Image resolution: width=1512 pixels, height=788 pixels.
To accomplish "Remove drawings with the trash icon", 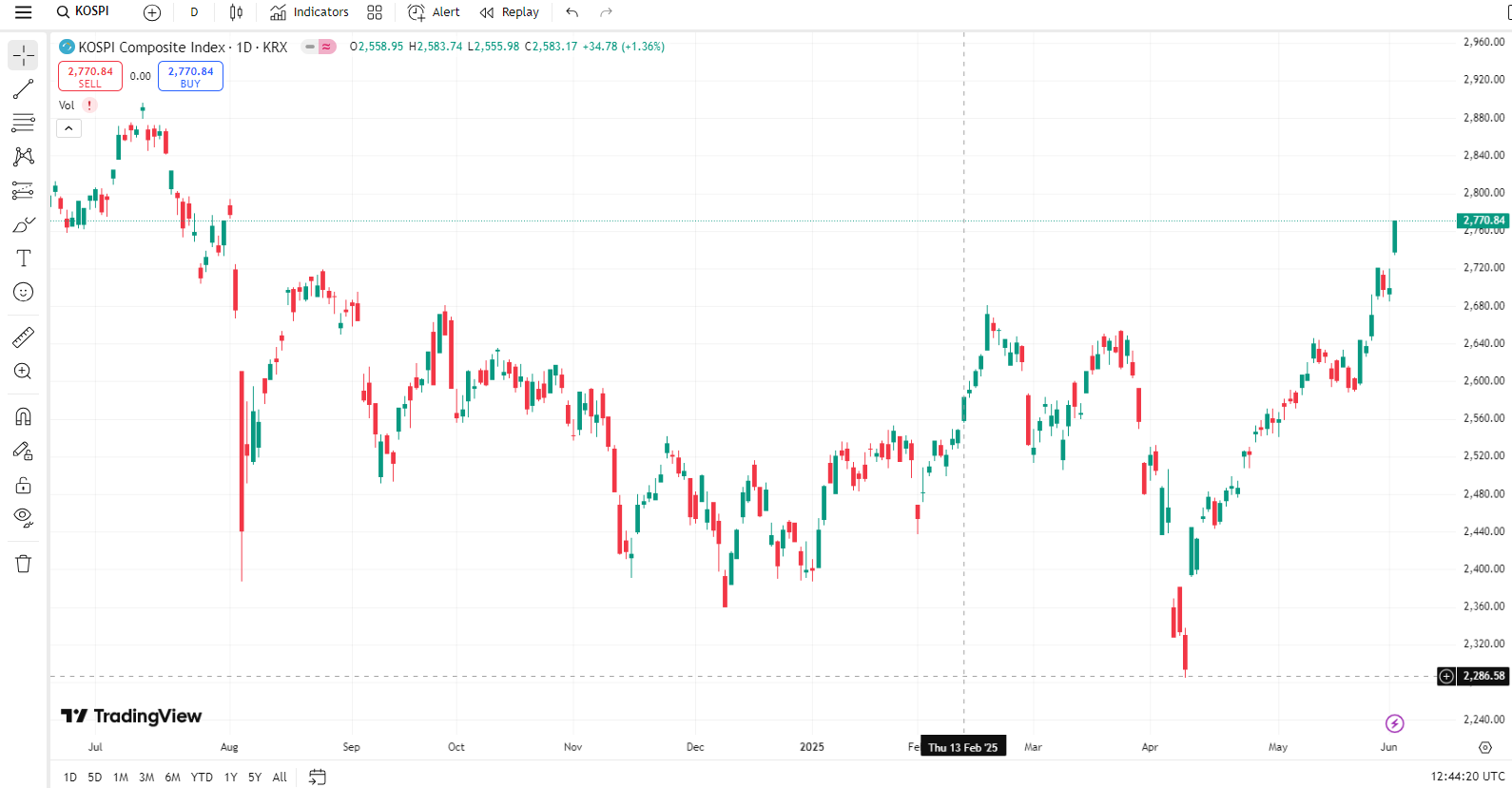I will point(23,564).
